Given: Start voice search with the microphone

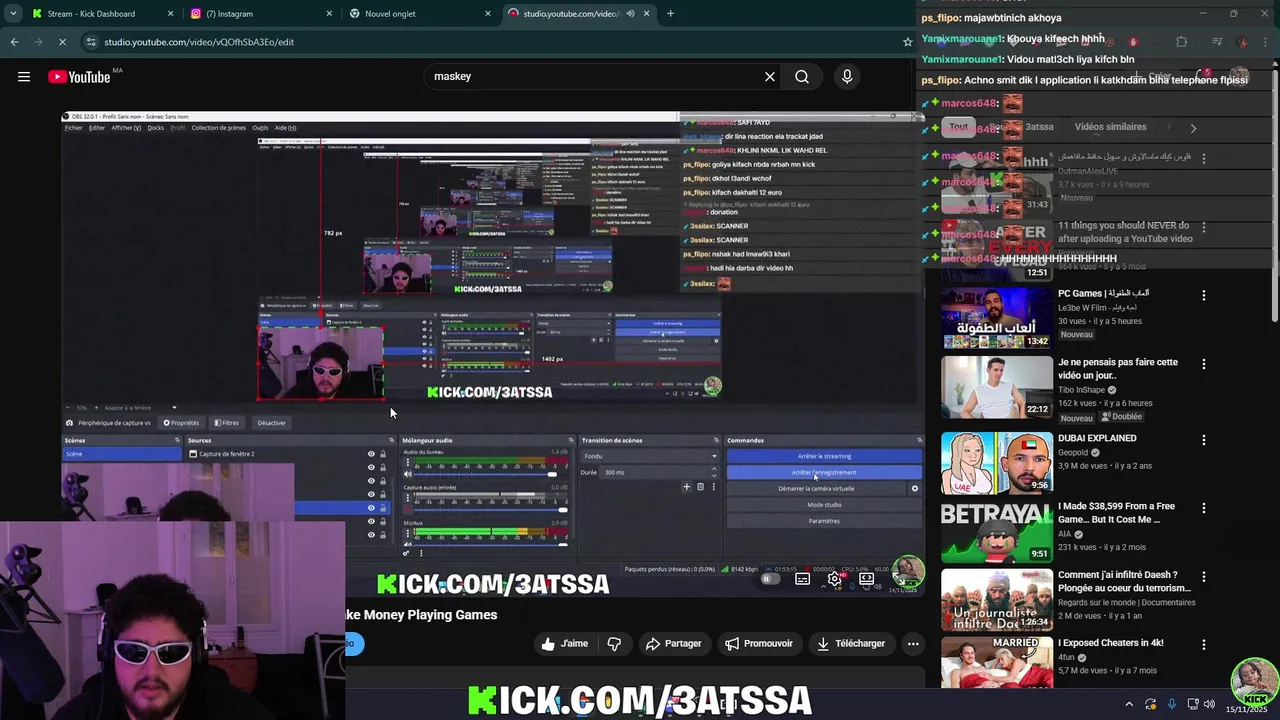Looking at the screenshot, I should tap(847, 77).
